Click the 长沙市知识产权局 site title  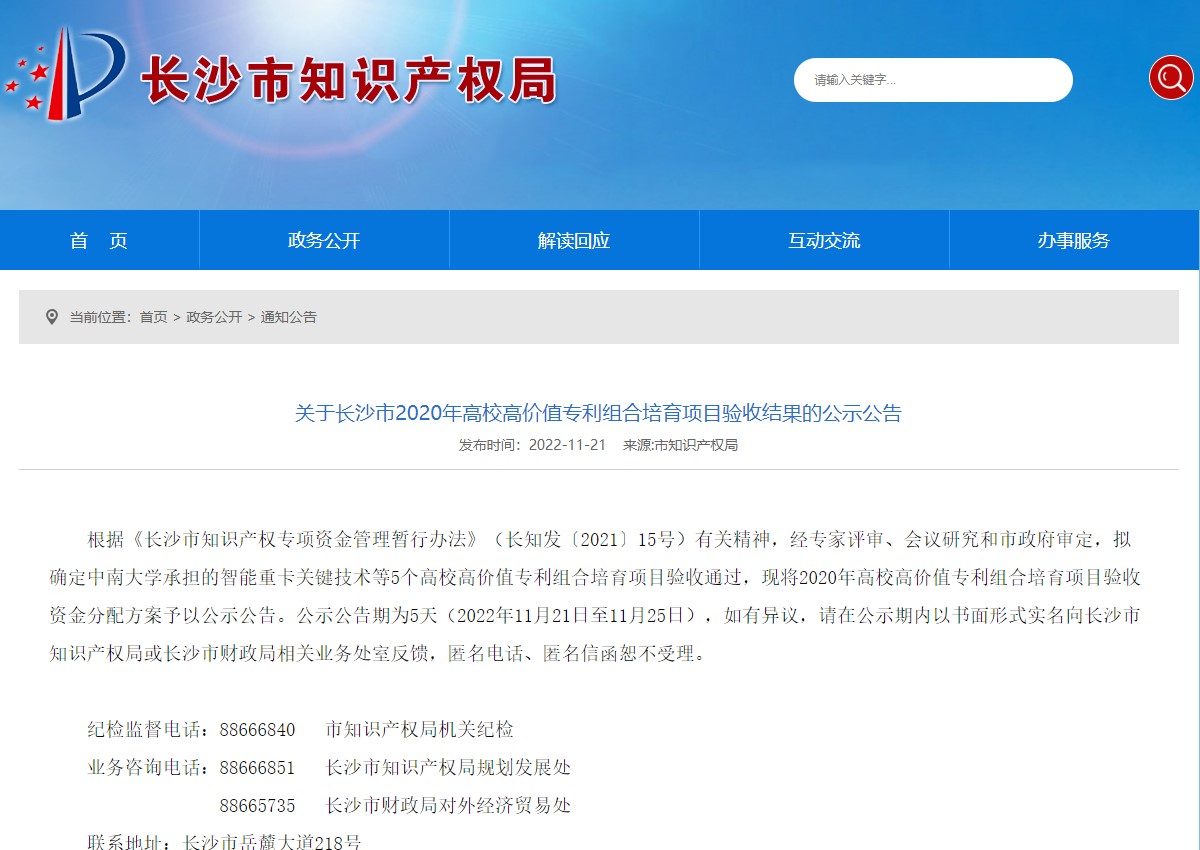point(348,80)
